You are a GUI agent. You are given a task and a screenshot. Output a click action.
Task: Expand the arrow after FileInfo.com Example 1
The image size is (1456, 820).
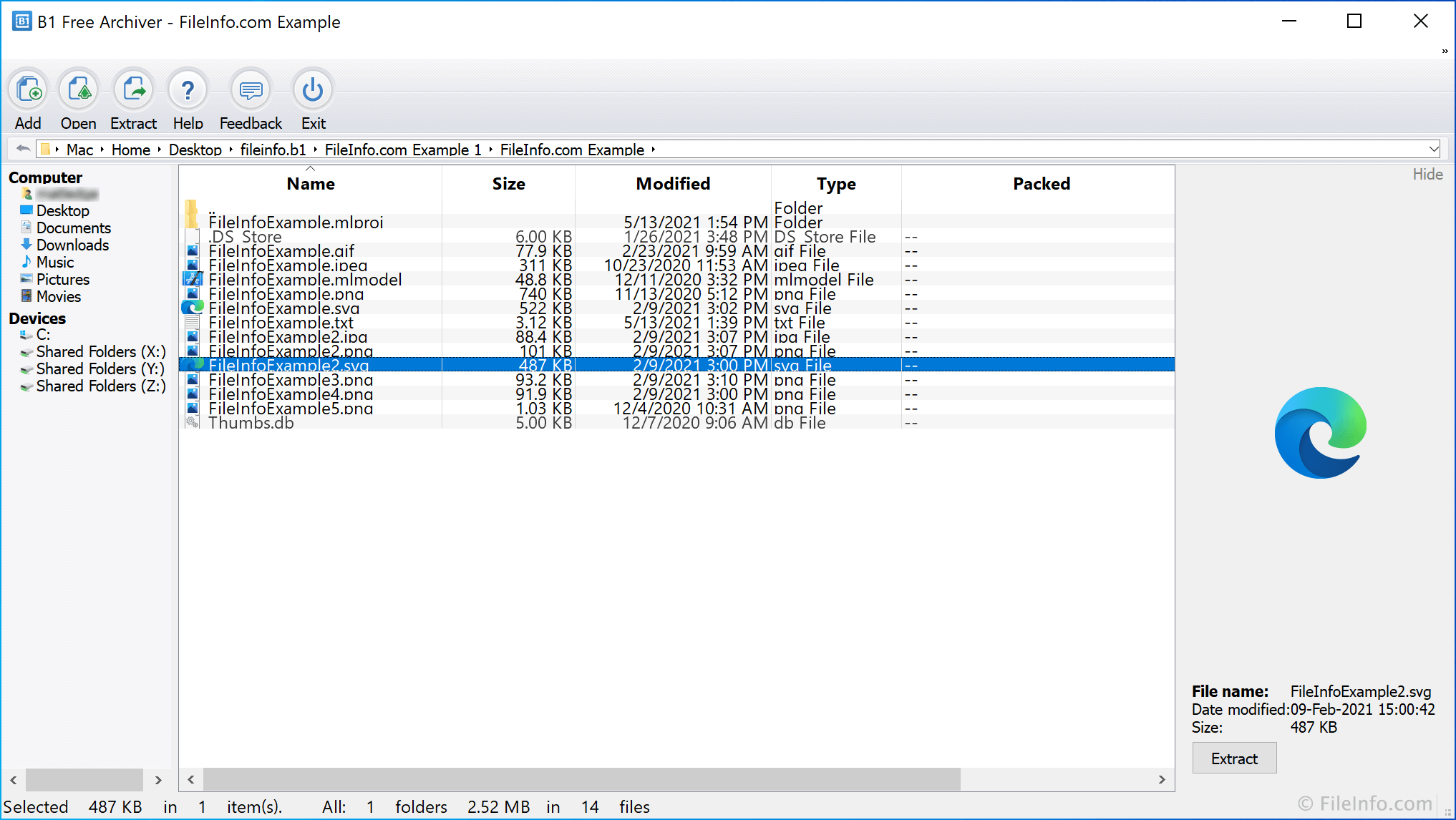490,150
